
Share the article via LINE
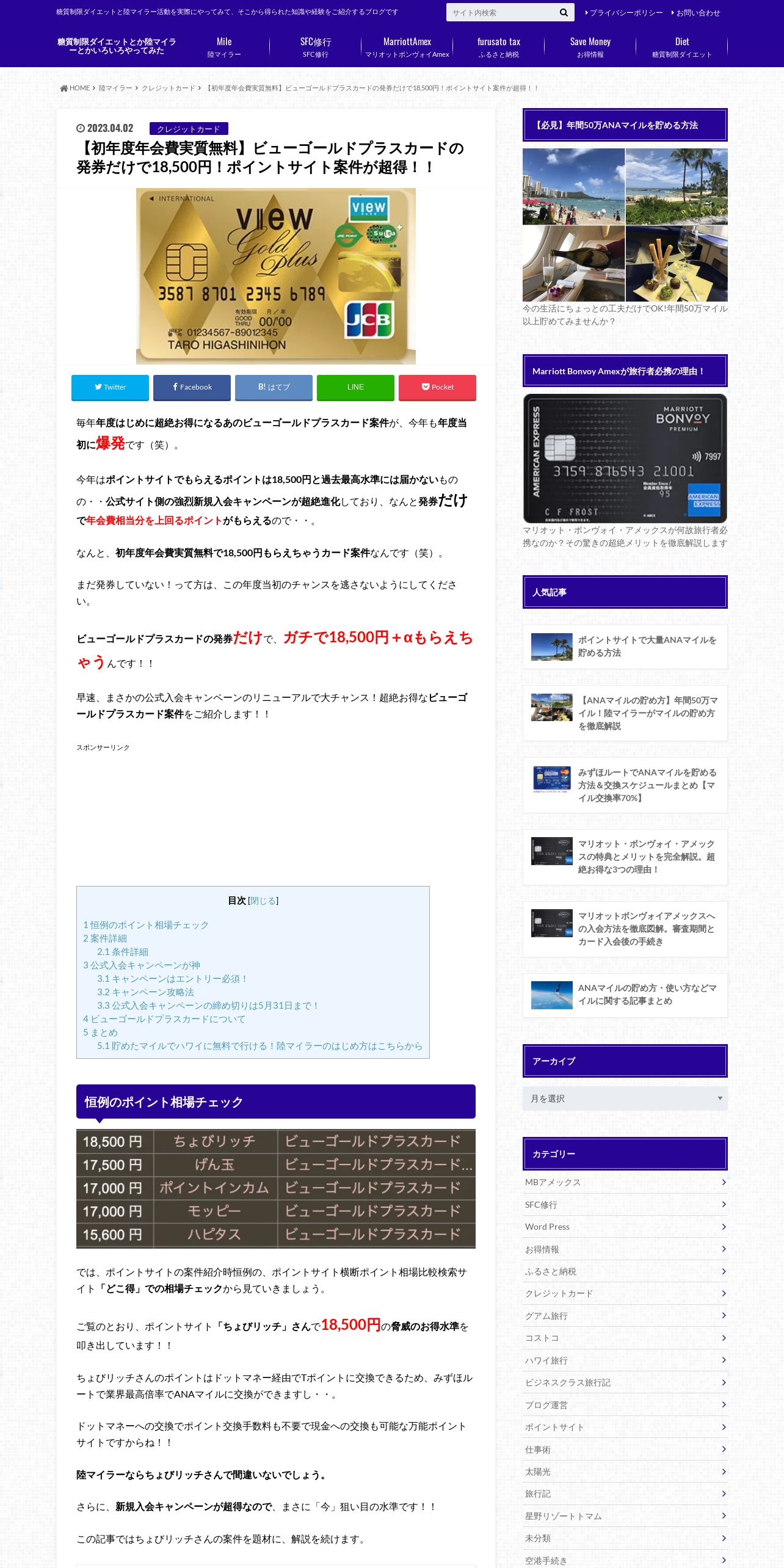point(355,387)
